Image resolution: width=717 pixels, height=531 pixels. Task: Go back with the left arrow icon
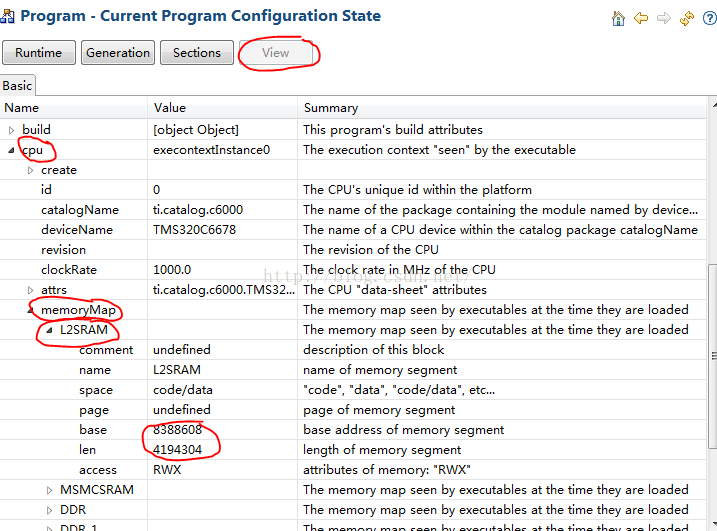(641, 18)
